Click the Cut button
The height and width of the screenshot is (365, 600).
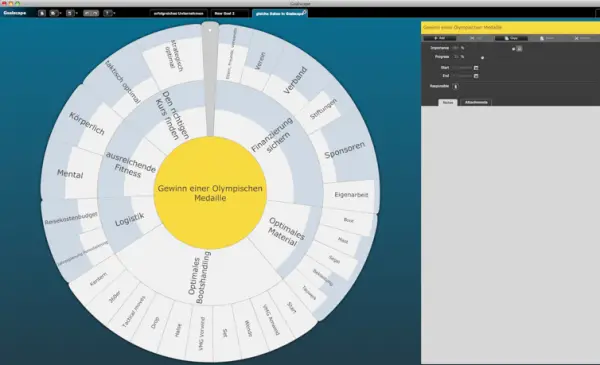[475, 38]
